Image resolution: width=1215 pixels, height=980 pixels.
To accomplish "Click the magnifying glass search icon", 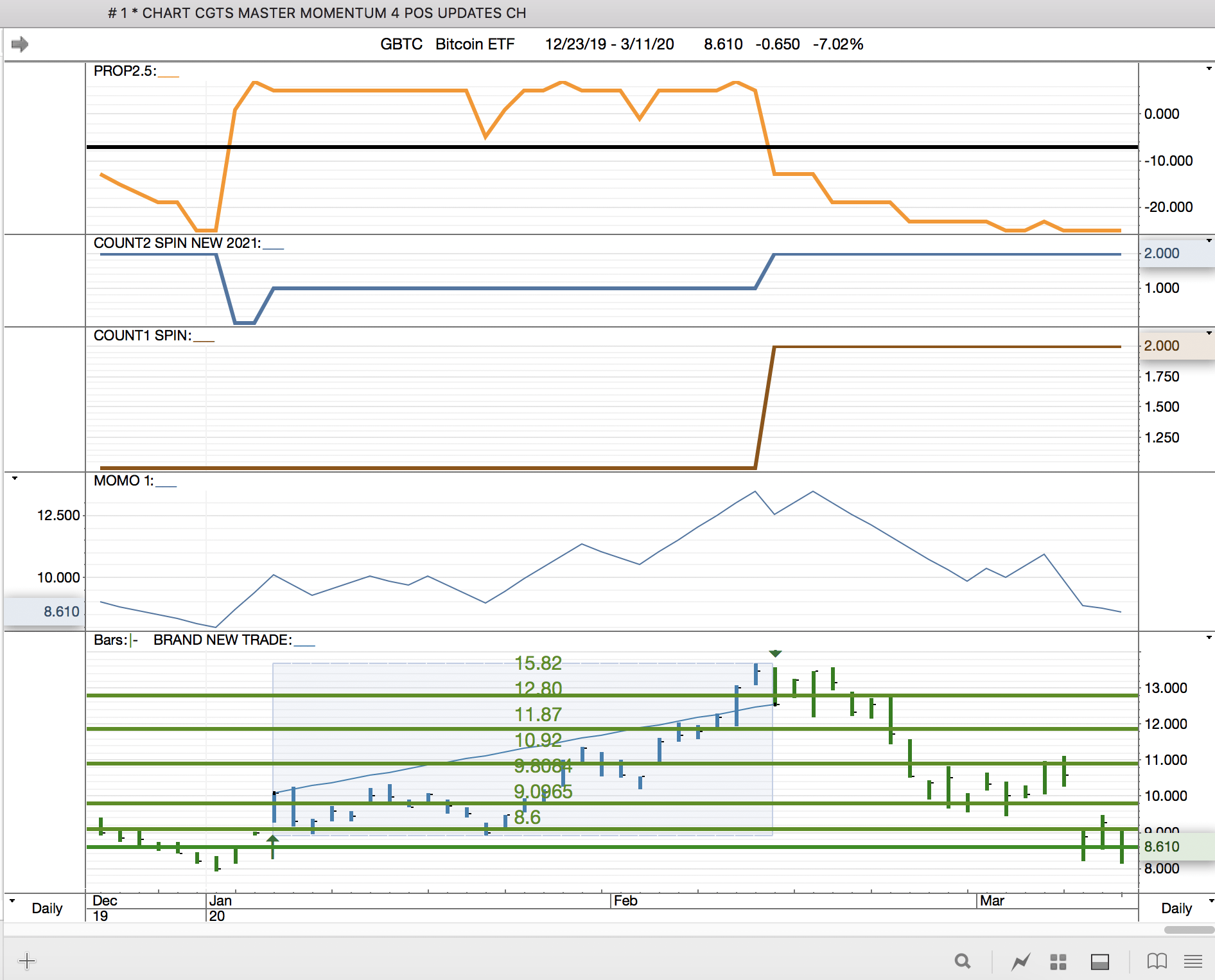I will (x=962, y=961).
